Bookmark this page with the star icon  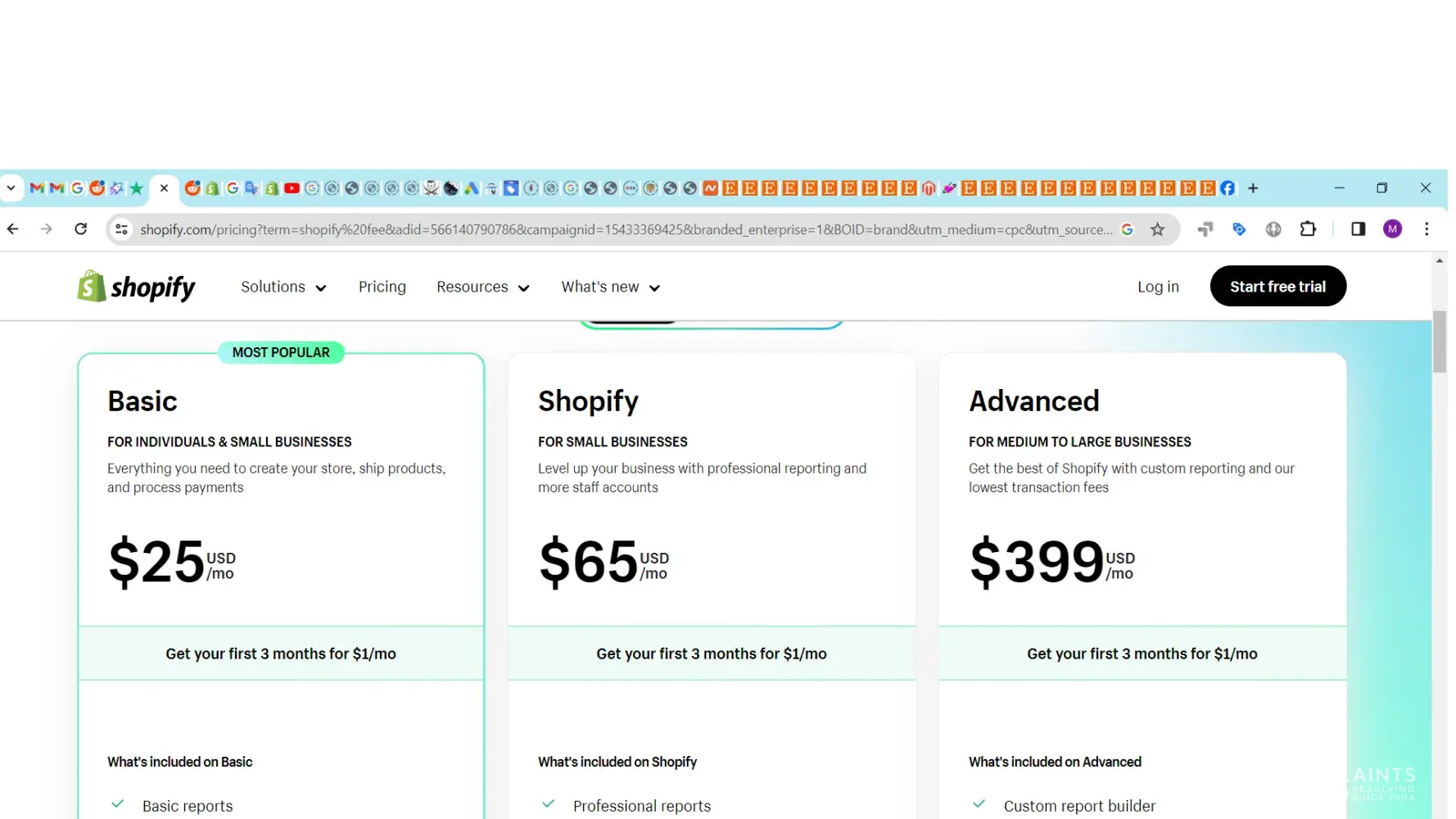(x=1157, y=229)
